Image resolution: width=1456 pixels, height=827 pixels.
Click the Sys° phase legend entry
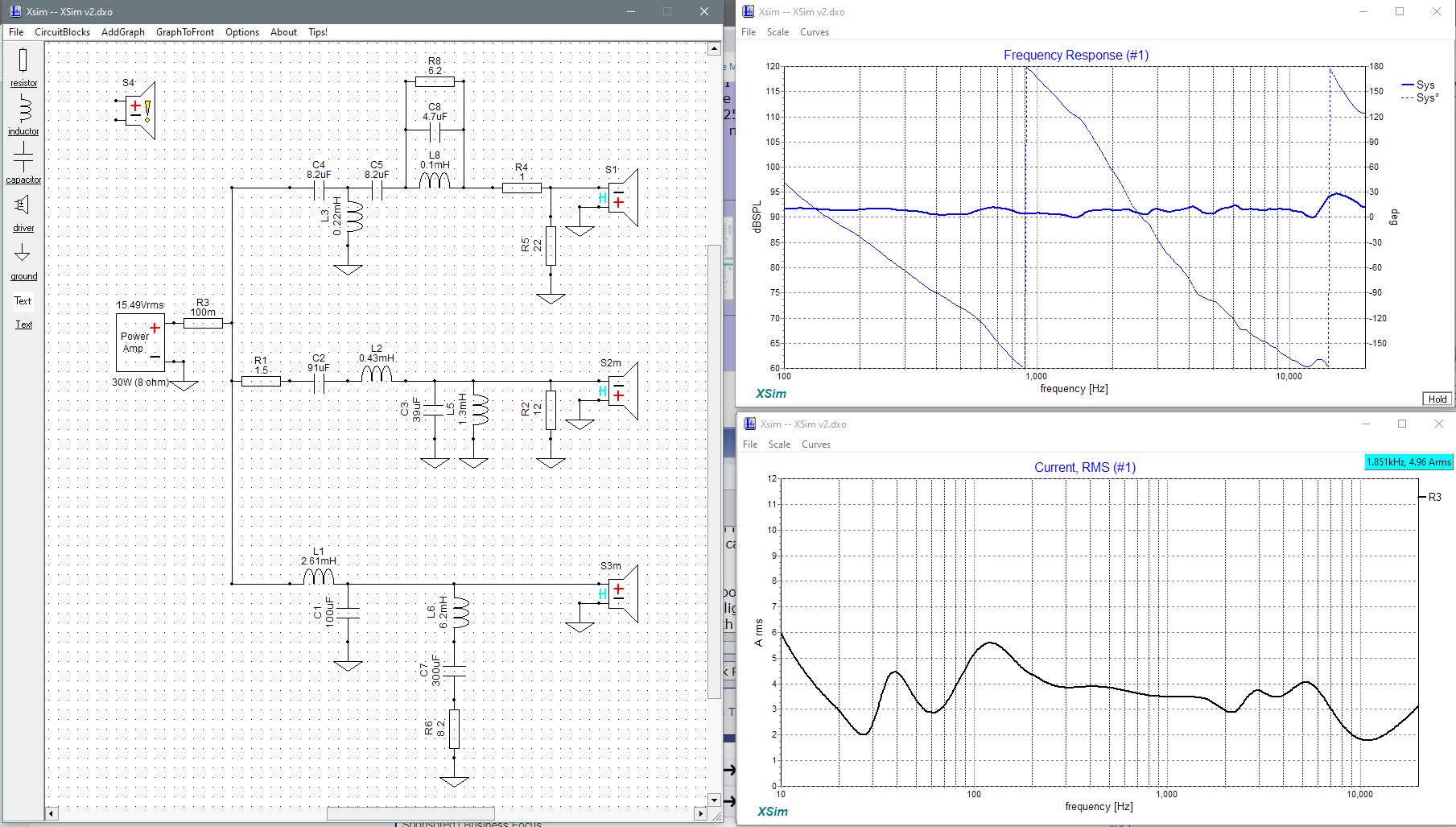(x=1420, y=98)
